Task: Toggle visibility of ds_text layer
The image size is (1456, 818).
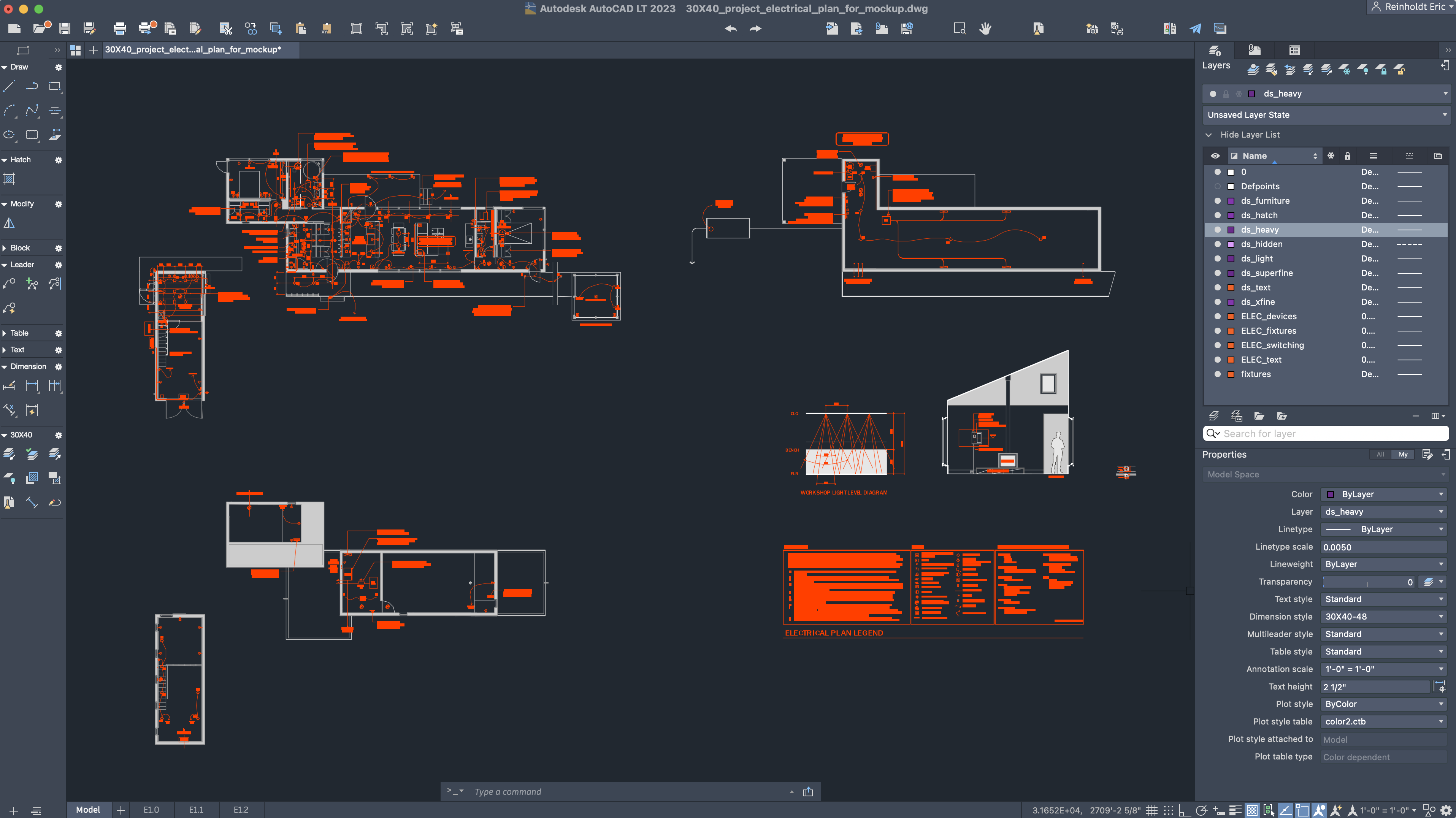Action: pos(1217,288)
